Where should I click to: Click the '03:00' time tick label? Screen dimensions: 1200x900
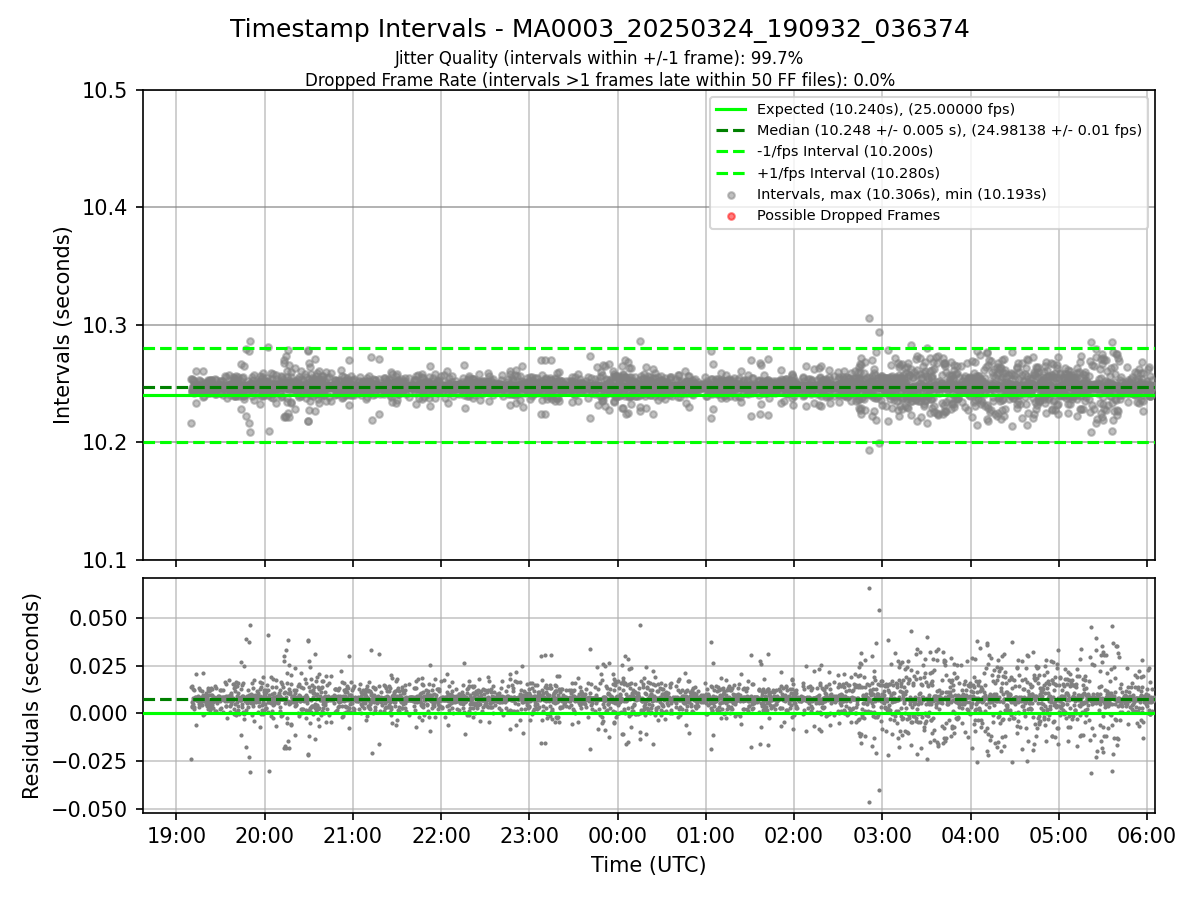click(882, 836)
